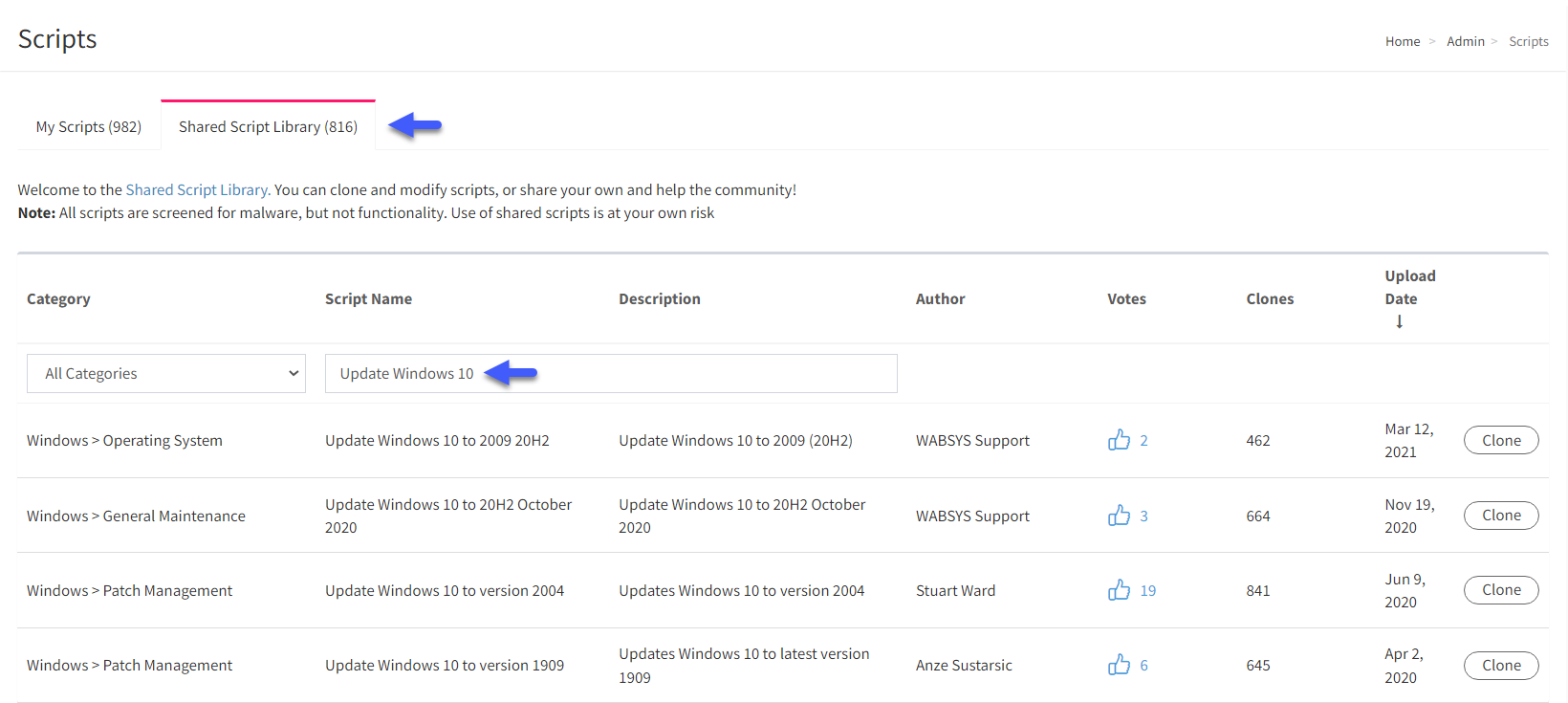Vote up the Update Windows 10 to version 1909 script
1568x703 pixels.
[x=1119, y=665]
